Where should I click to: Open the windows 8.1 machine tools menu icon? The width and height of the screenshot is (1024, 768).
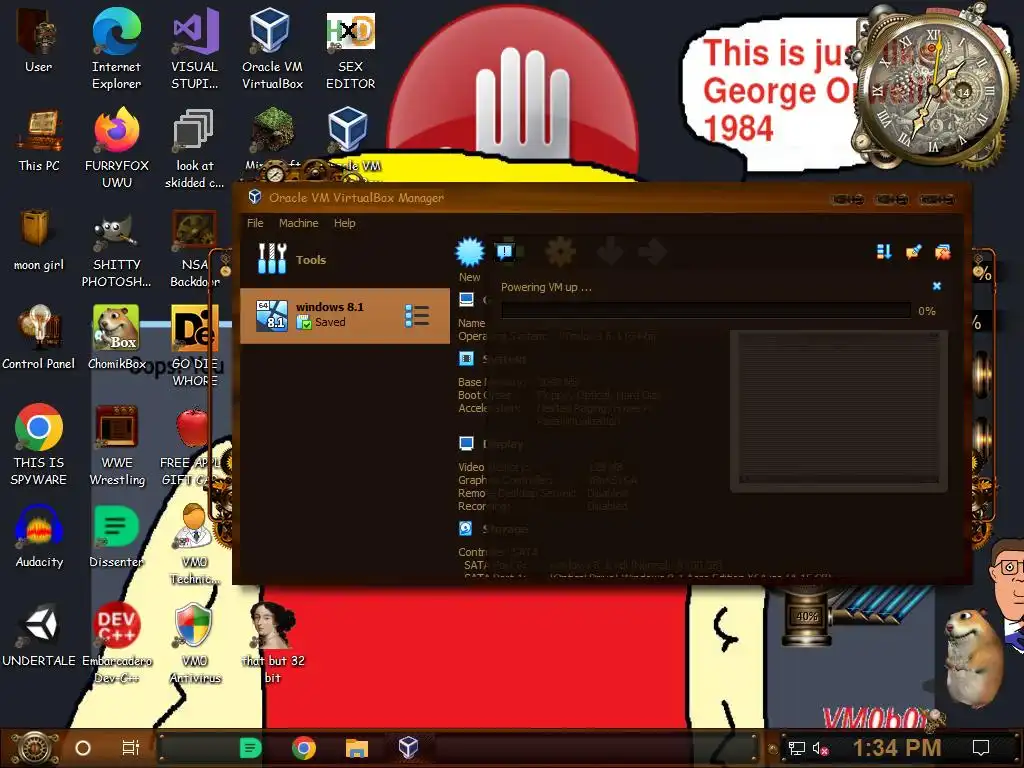coord(417,315)
